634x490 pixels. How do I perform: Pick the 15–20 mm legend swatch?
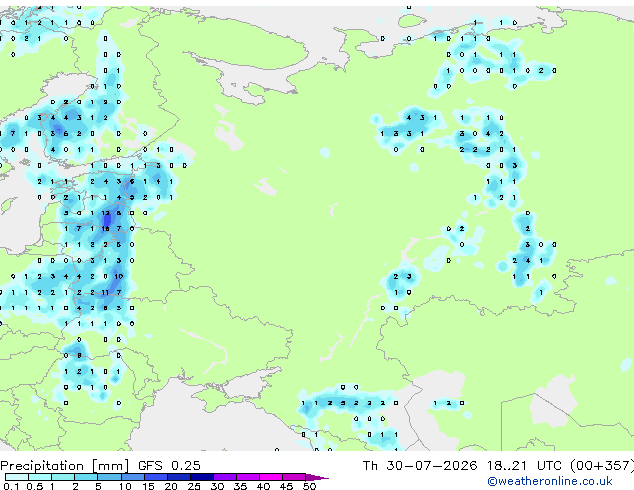click(x=156, y=477)
